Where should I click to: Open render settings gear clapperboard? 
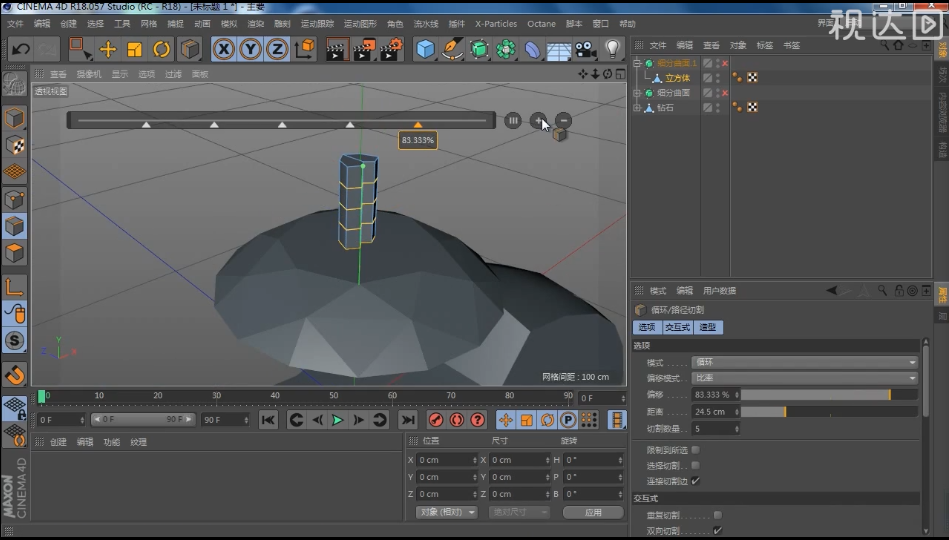[392, 49]
